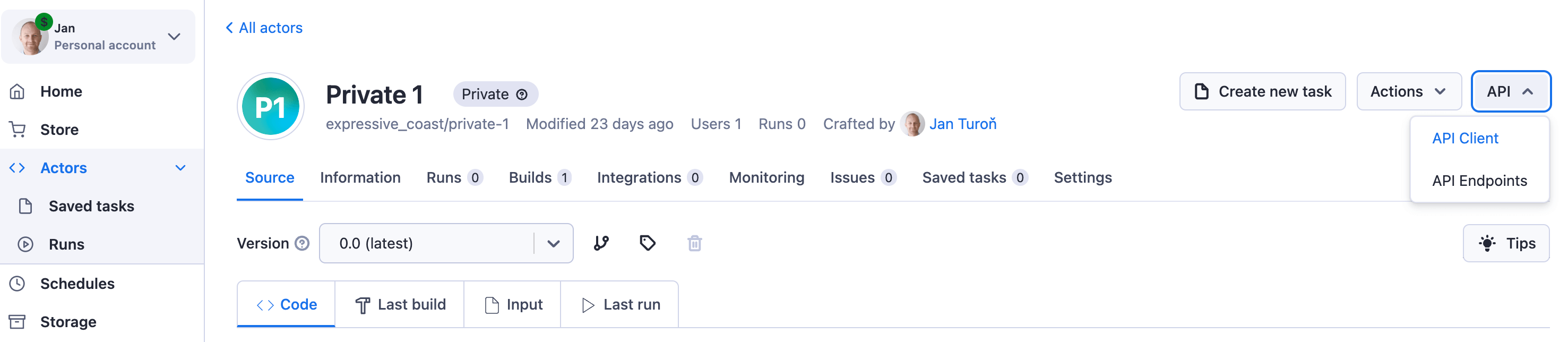Click the tag icon next to version selector
Image resolution: width=1568 pixels, height=342 pixels.
[x=647, y=243]
